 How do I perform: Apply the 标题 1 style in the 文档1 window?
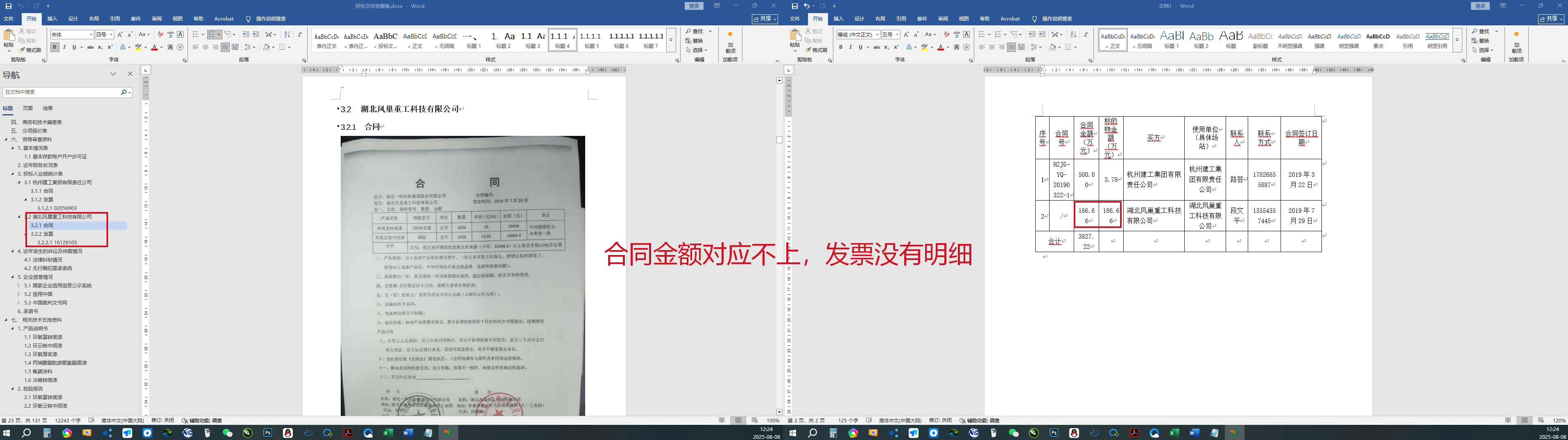1172,40
